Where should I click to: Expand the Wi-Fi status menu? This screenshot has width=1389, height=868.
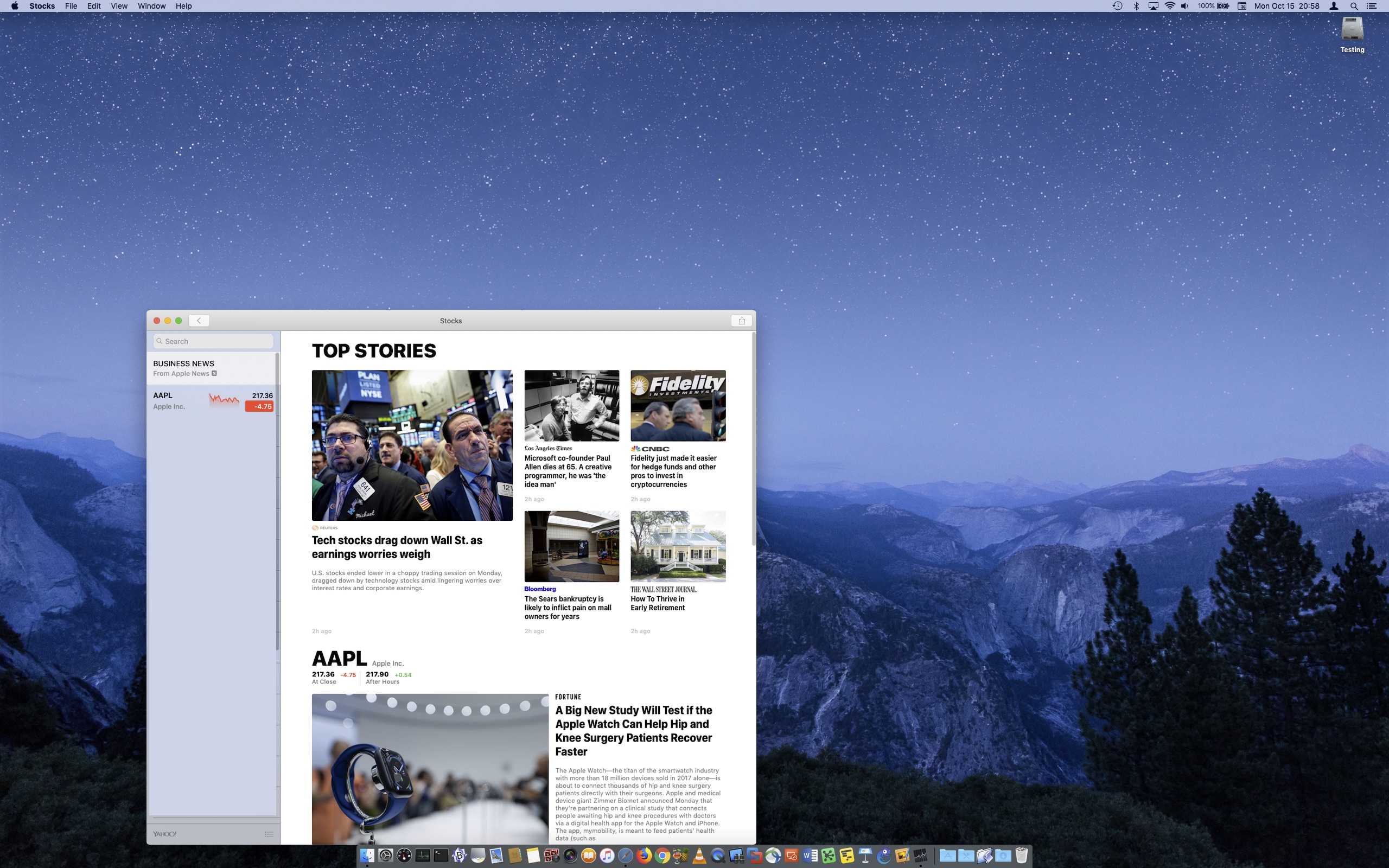point(1169,6)
